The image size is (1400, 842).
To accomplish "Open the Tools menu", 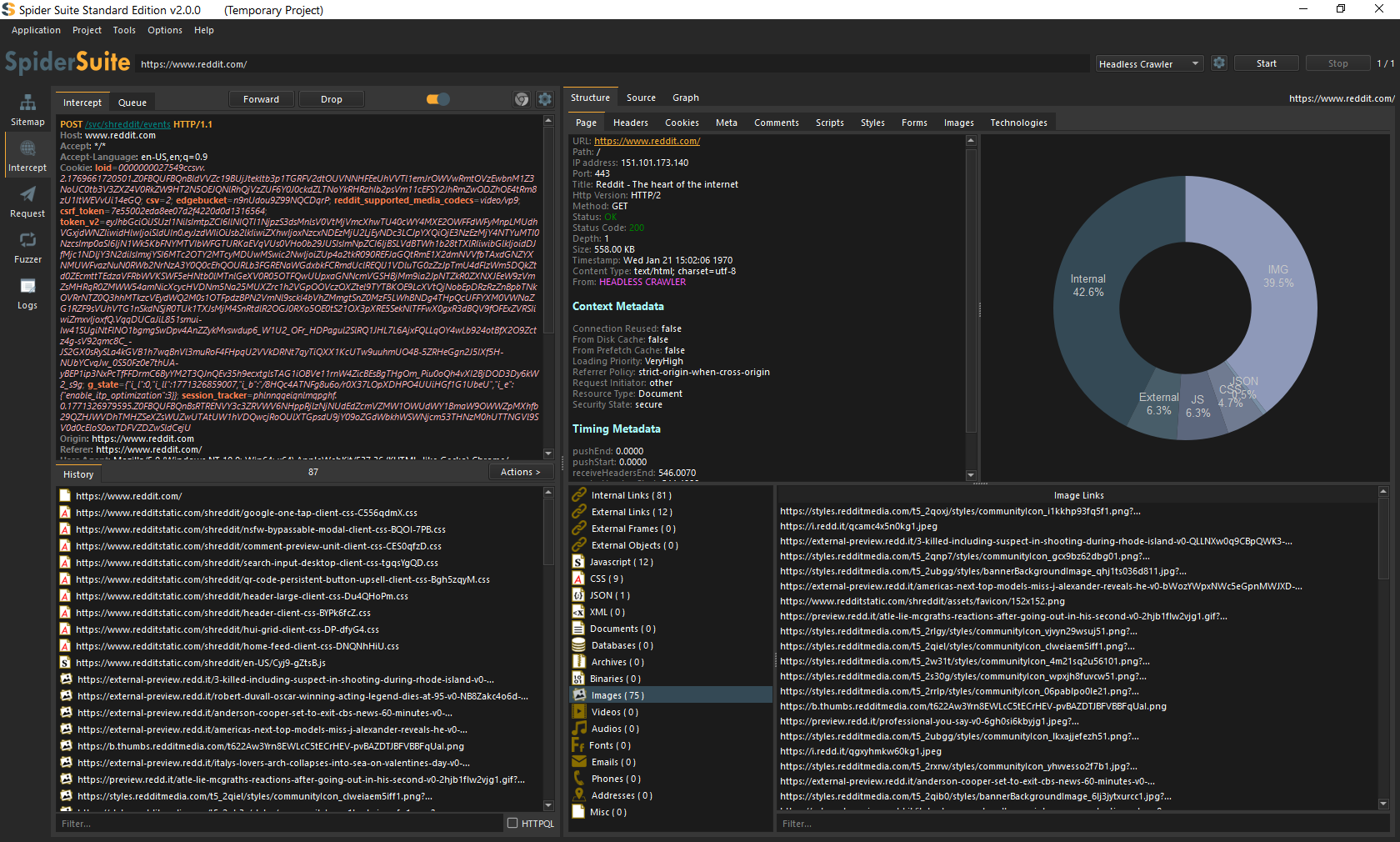I will click(x=124, y=30).
